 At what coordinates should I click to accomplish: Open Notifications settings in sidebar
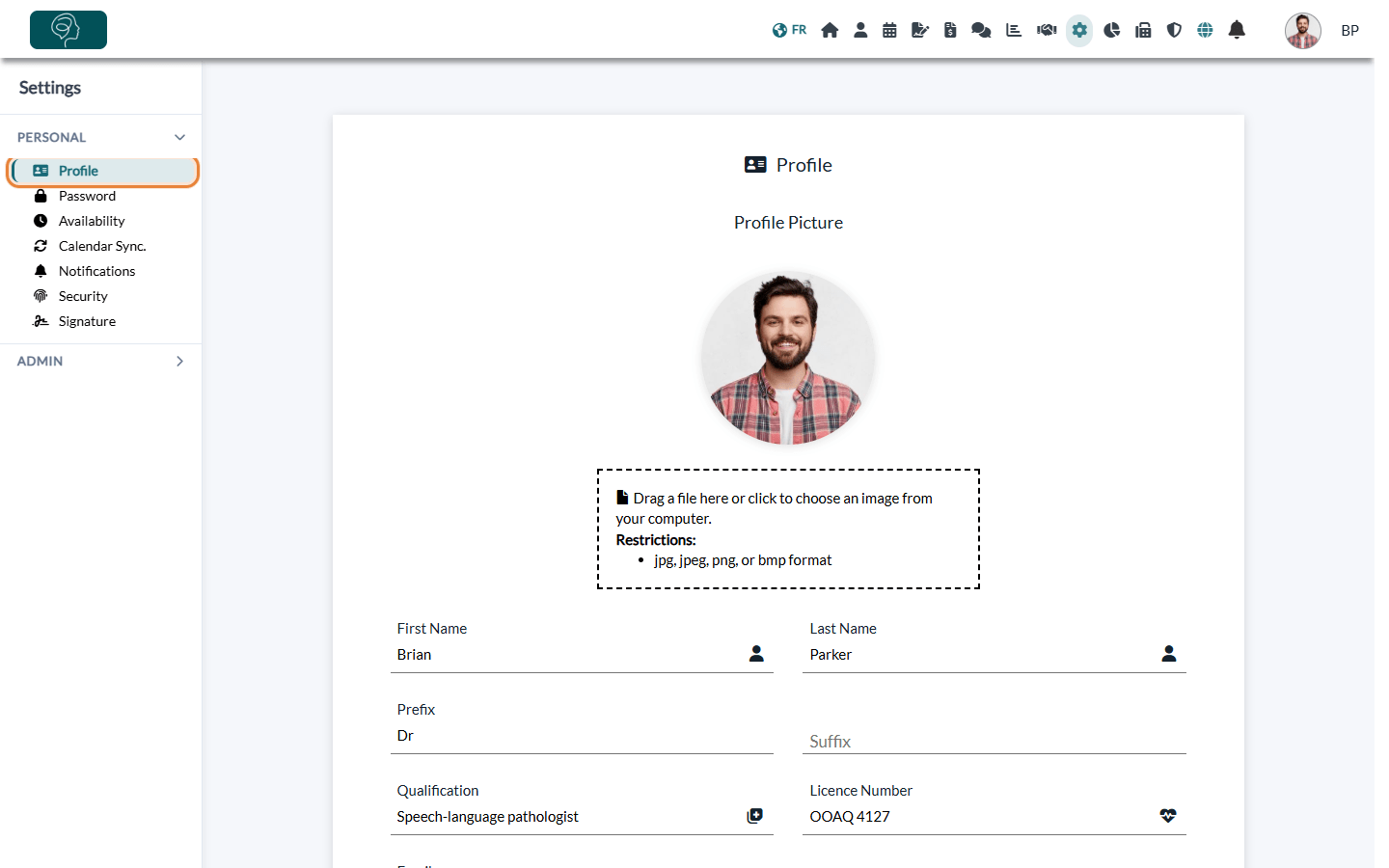[x=96, y=271]
